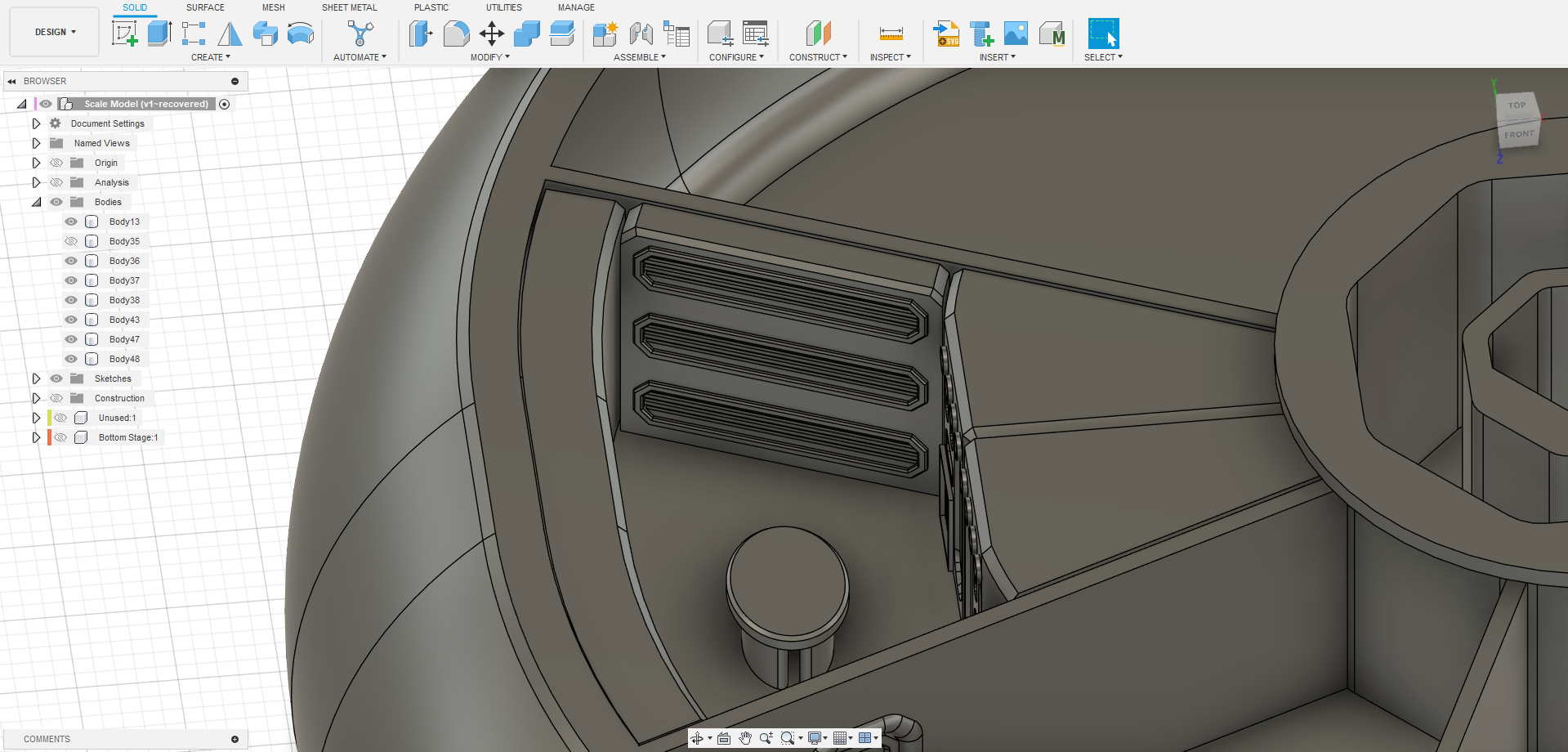Viewport: 1568px width, 752px height.
Task: Collapse the Bodies folder
Action: coord(36,202)
